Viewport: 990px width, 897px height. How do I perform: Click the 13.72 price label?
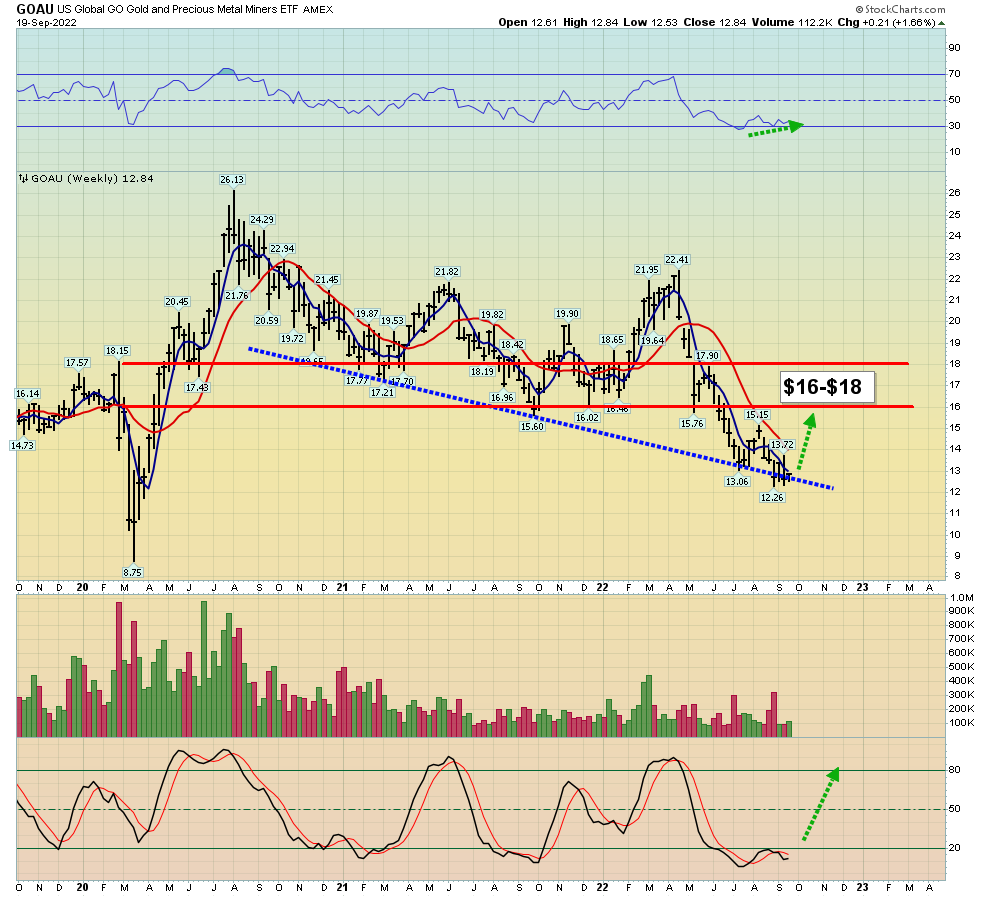(782, 445)
